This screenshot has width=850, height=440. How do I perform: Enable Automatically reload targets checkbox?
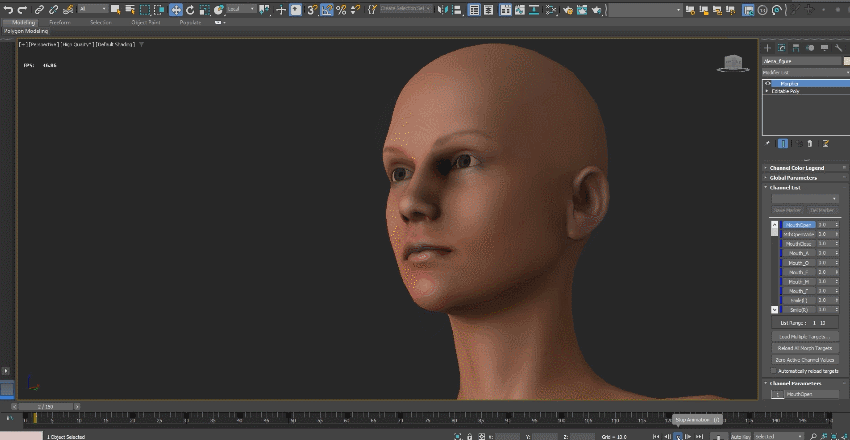pyautogui.click(x=773, y=370)
